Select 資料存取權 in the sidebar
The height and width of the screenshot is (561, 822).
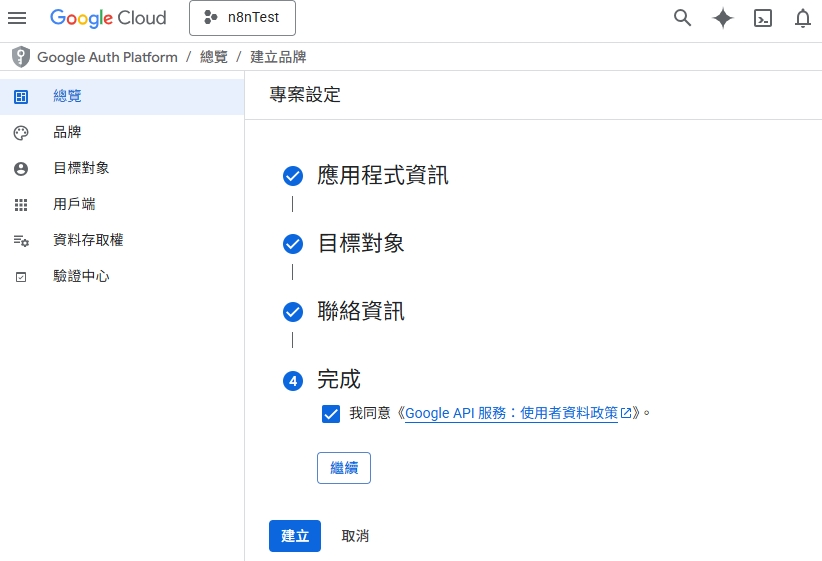click(122, 240)
